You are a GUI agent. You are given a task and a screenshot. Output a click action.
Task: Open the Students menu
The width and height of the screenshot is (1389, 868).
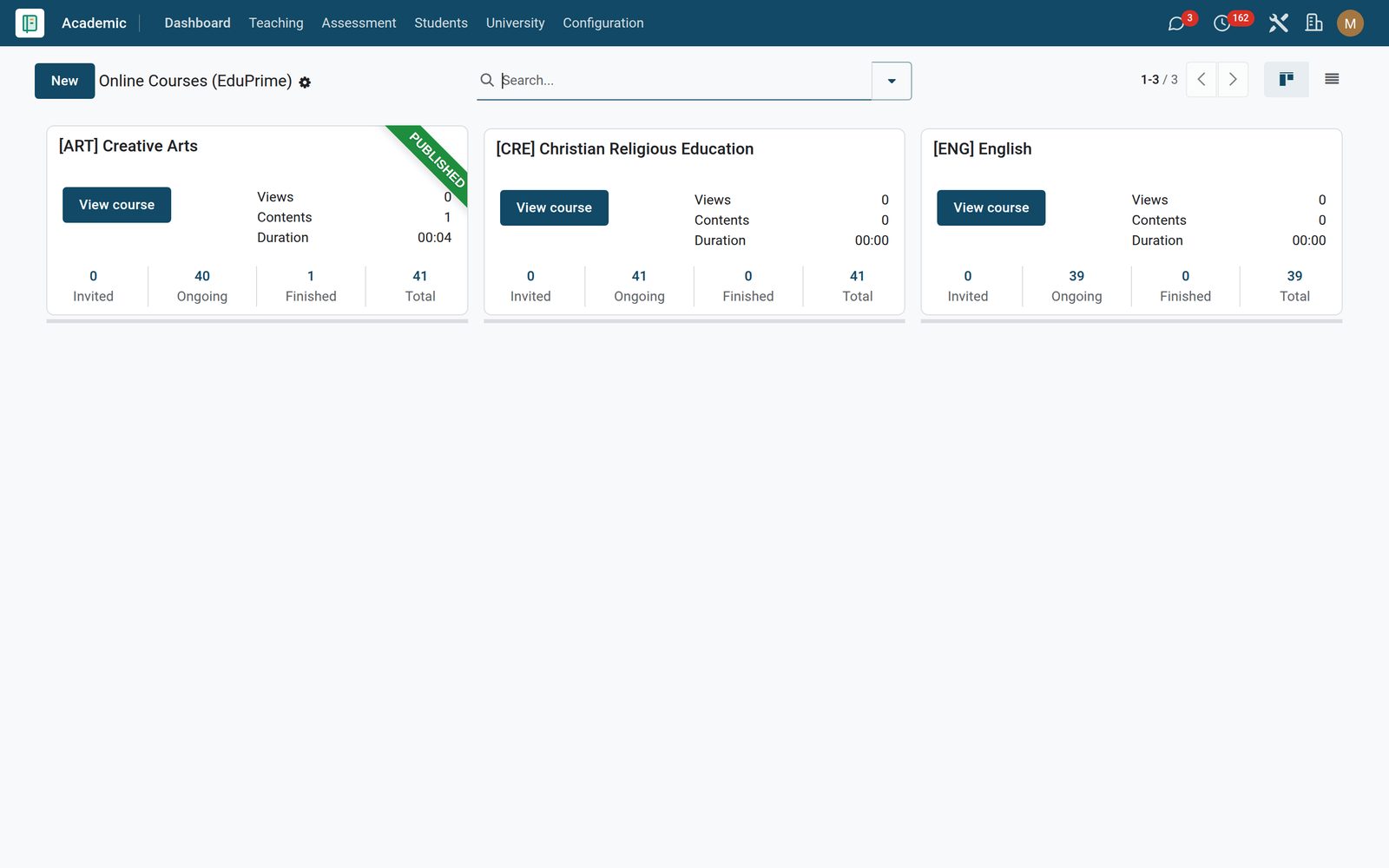pyautogui.click(x=441, y=23)
